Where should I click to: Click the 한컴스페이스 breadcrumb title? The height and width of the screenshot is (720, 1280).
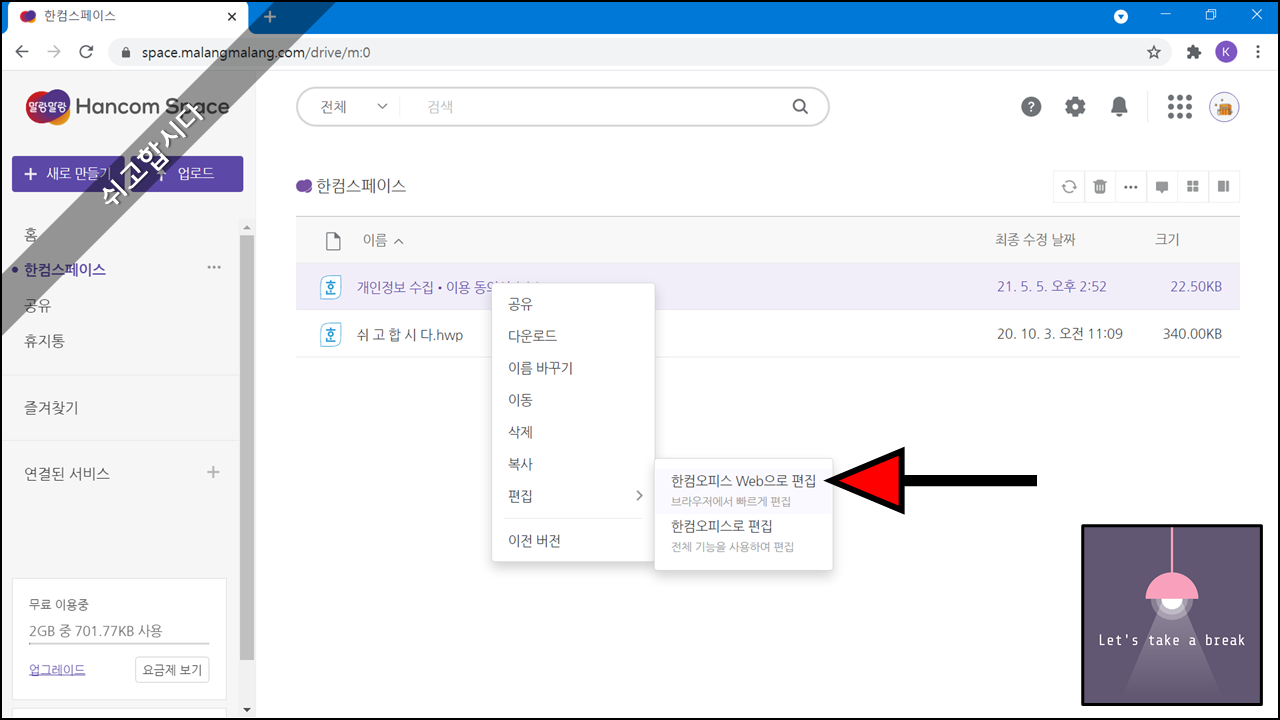(x=361, y=186)
